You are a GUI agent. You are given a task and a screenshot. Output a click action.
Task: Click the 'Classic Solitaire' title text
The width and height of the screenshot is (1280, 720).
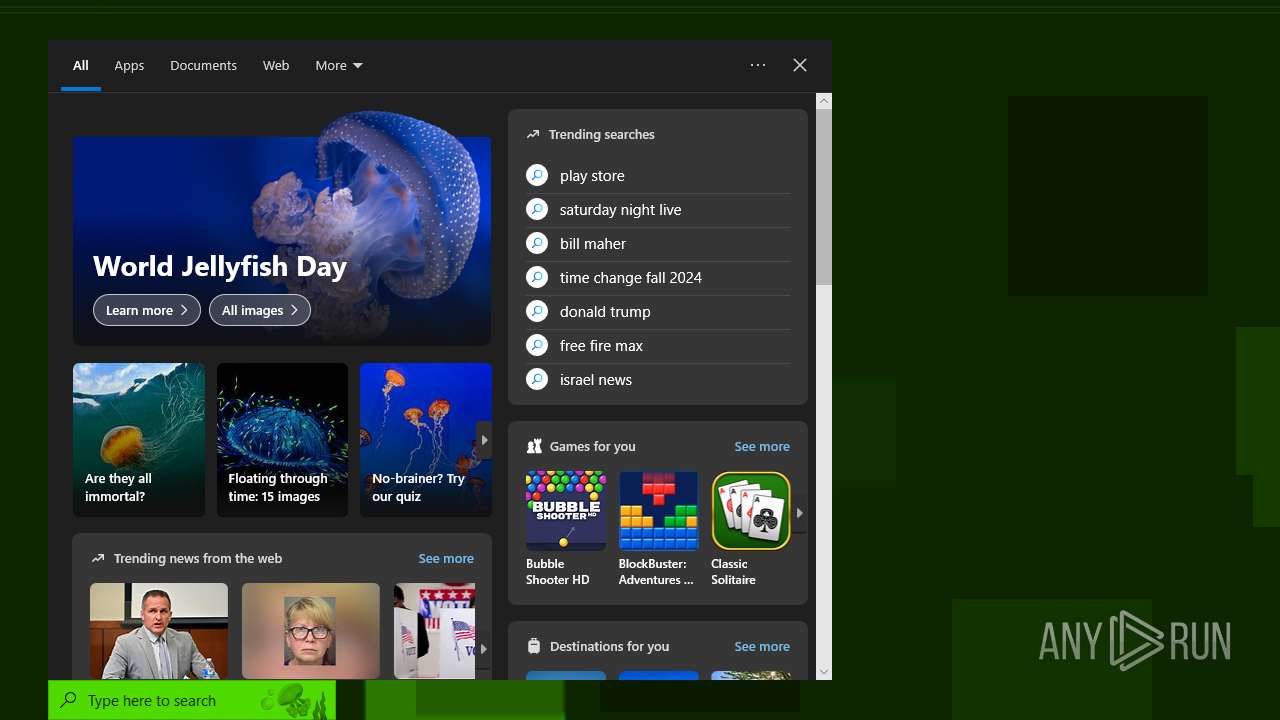(x=734, y=572)
